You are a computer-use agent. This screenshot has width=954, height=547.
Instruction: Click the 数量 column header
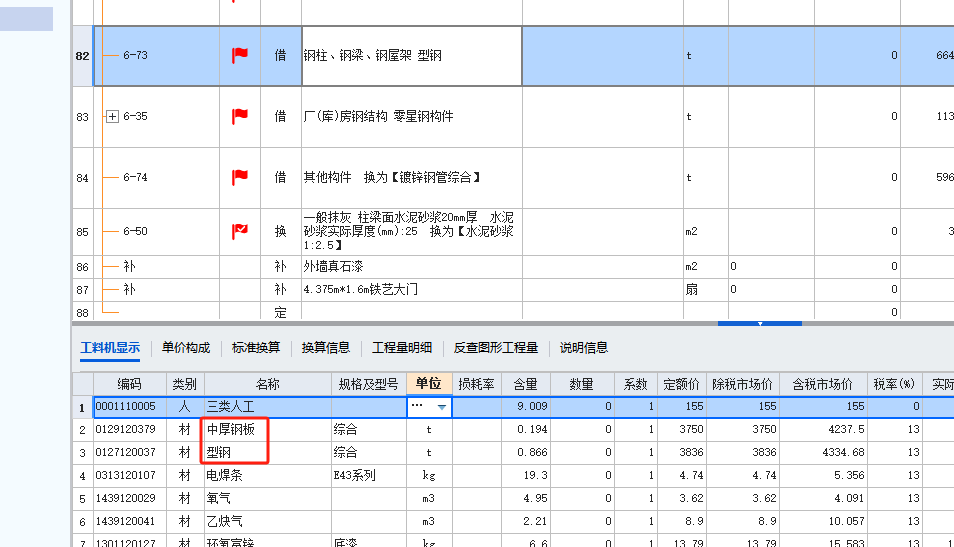click(582, 384)
